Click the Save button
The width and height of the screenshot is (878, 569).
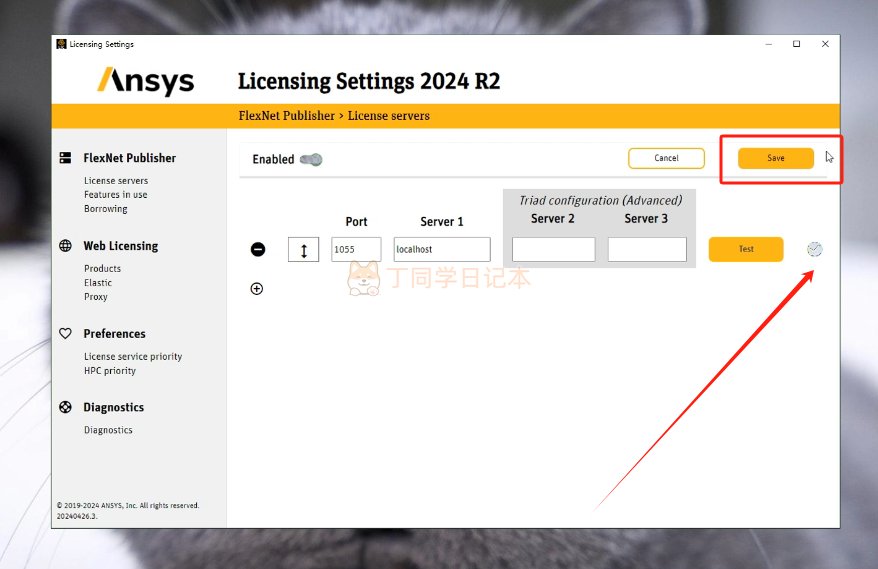(x=776, y=158)
